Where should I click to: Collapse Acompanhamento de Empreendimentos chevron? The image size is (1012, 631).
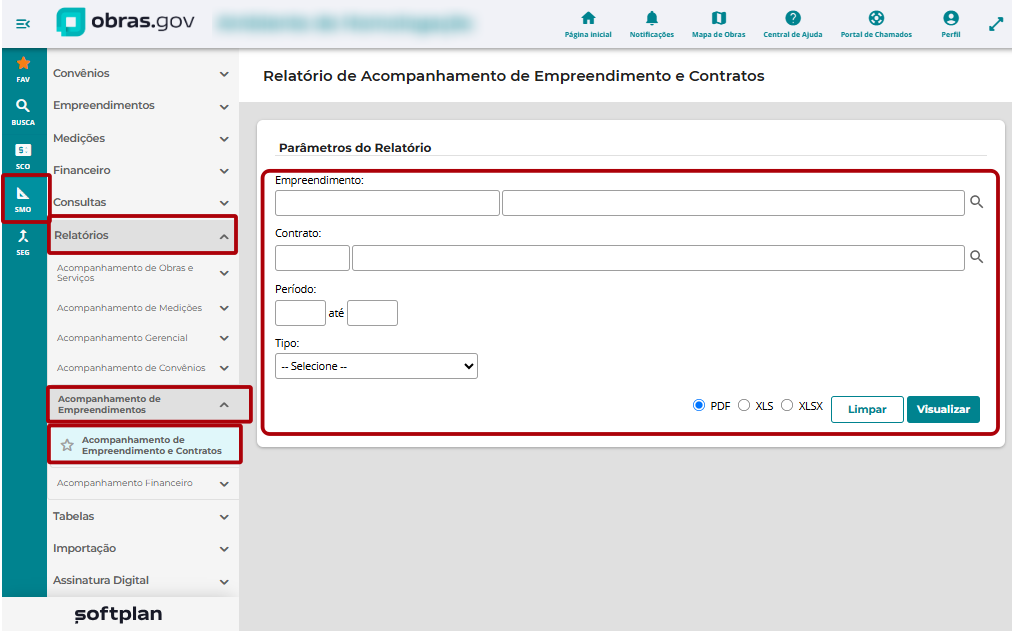[x=224, y=405]
